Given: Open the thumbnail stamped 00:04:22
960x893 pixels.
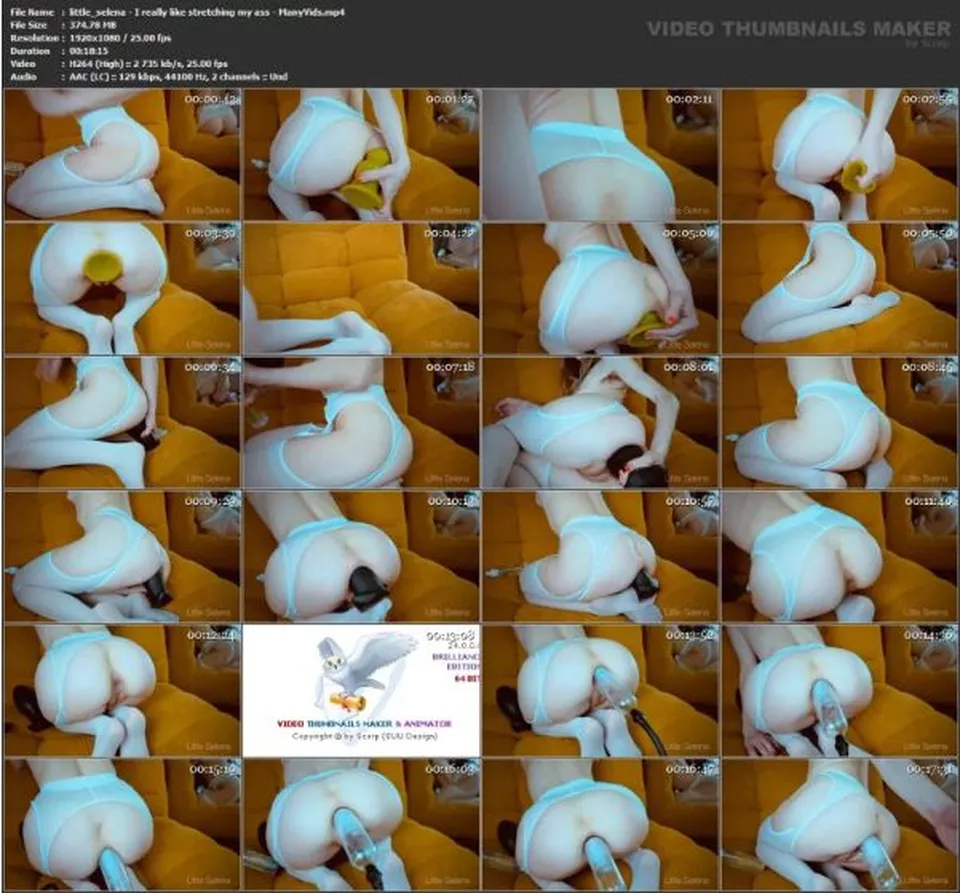Looking at the screenshot, I should (x=361, y=288).
